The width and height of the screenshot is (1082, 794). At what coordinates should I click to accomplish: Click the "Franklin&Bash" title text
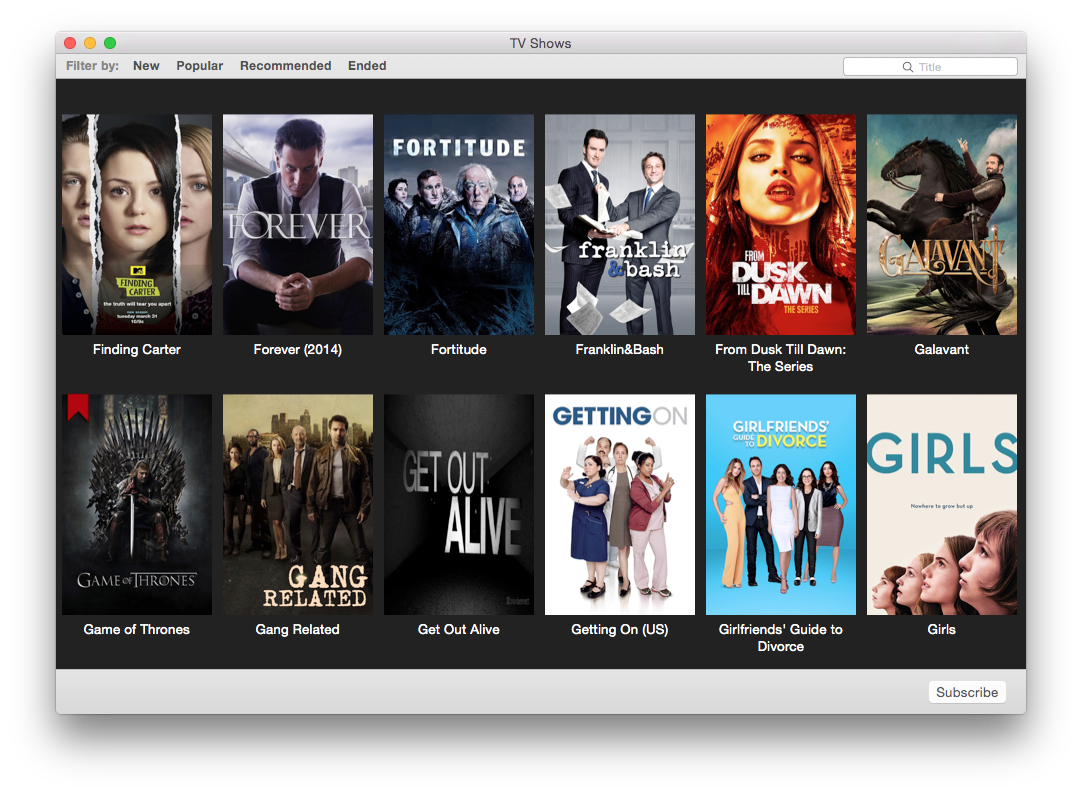pos(620,350)
